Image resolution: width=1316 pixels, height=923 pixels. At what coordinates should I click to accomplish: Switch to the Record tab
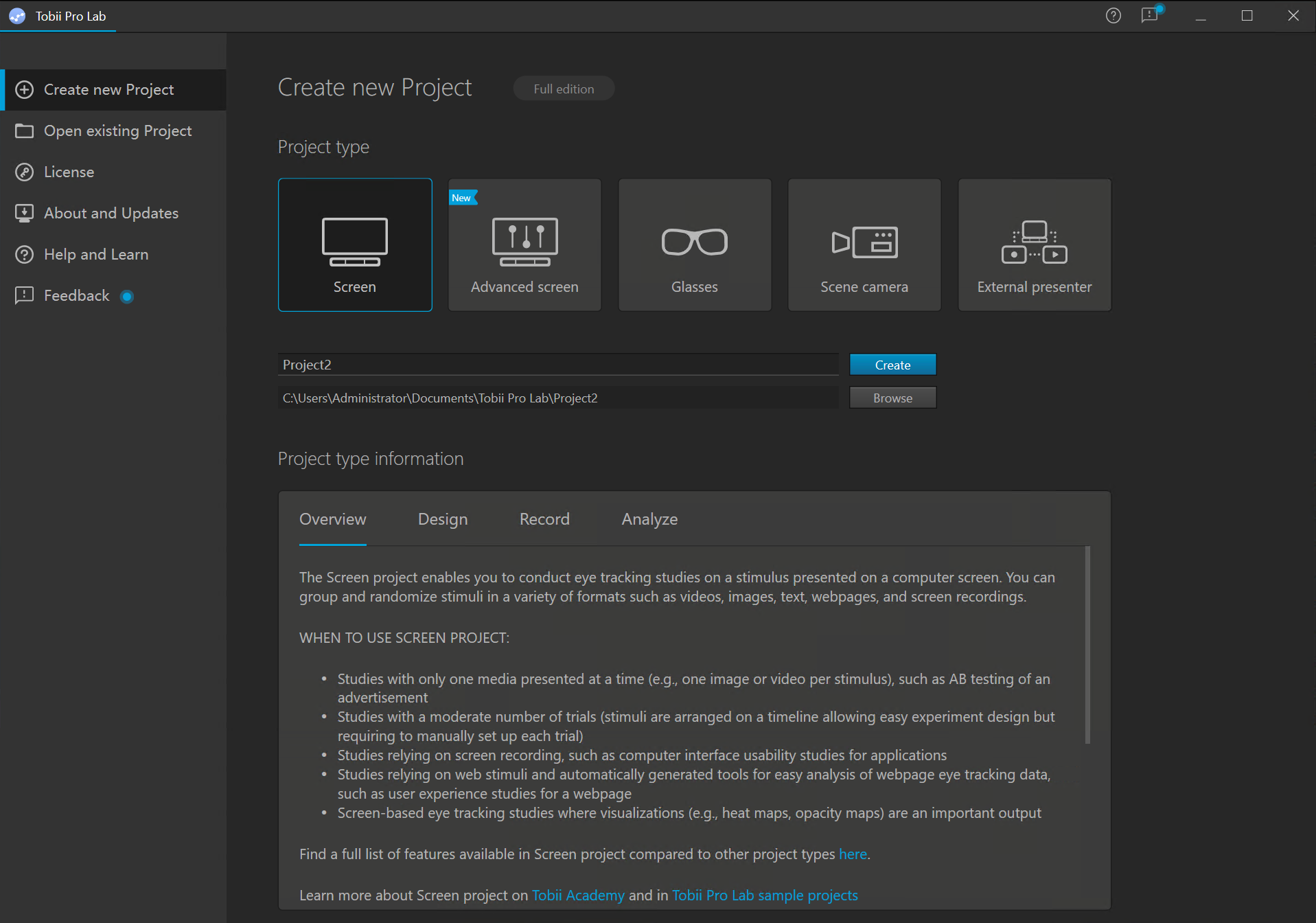(x=544, y=520)
